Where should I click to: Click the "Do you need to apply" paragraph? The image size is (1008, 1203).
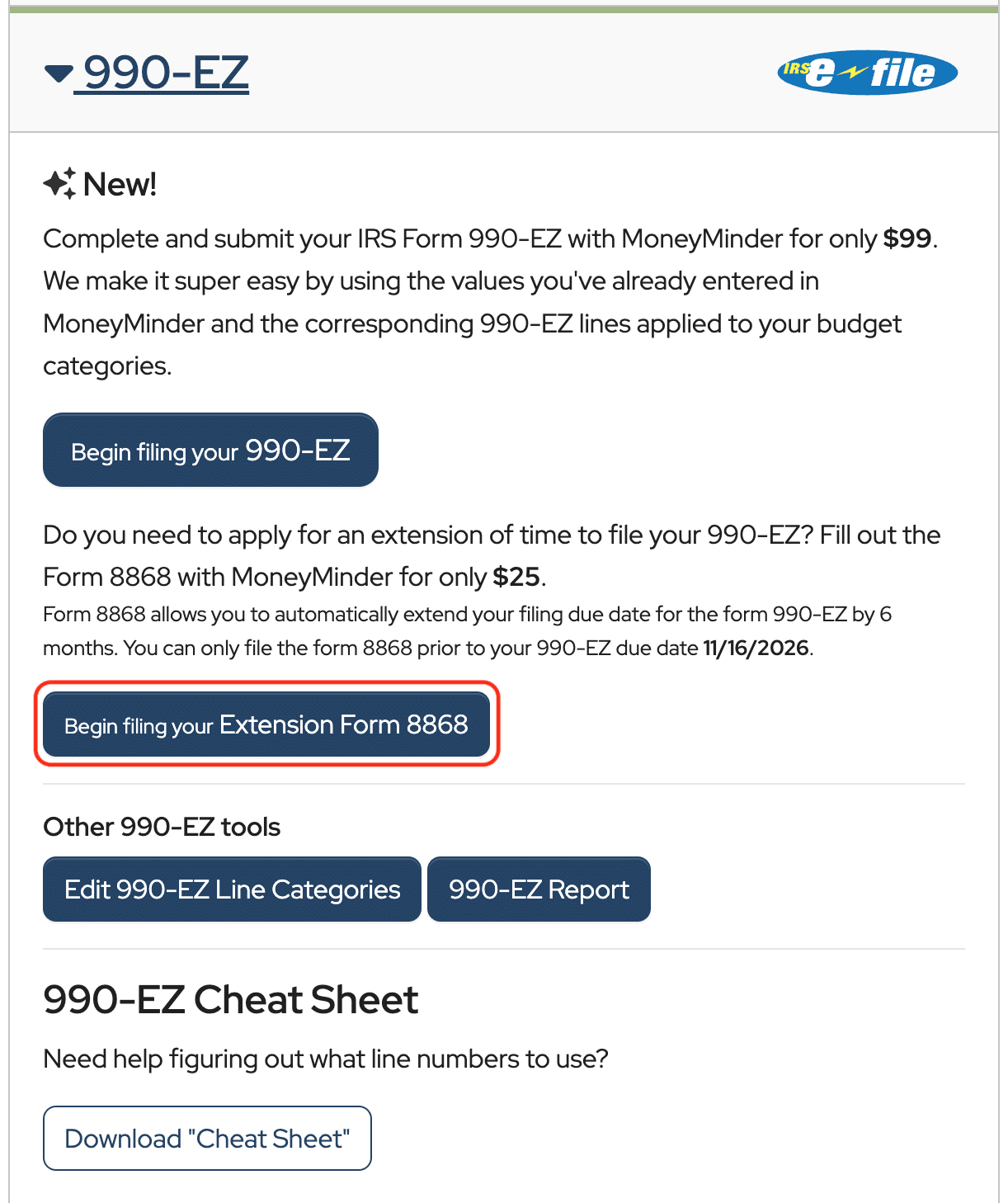coord(492,556)
